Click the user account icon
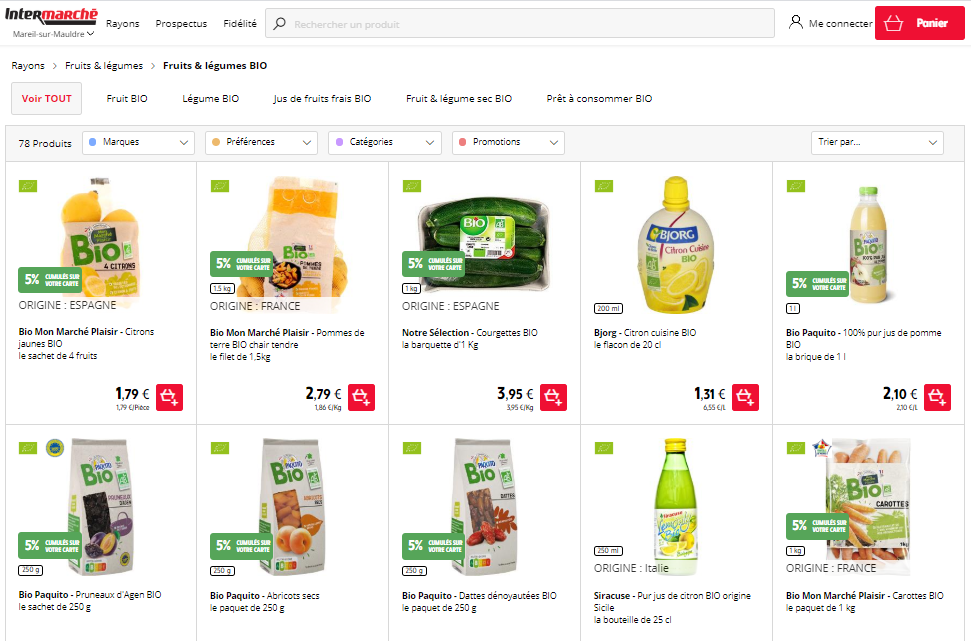 pyautogui.click(x=796, y=23)
